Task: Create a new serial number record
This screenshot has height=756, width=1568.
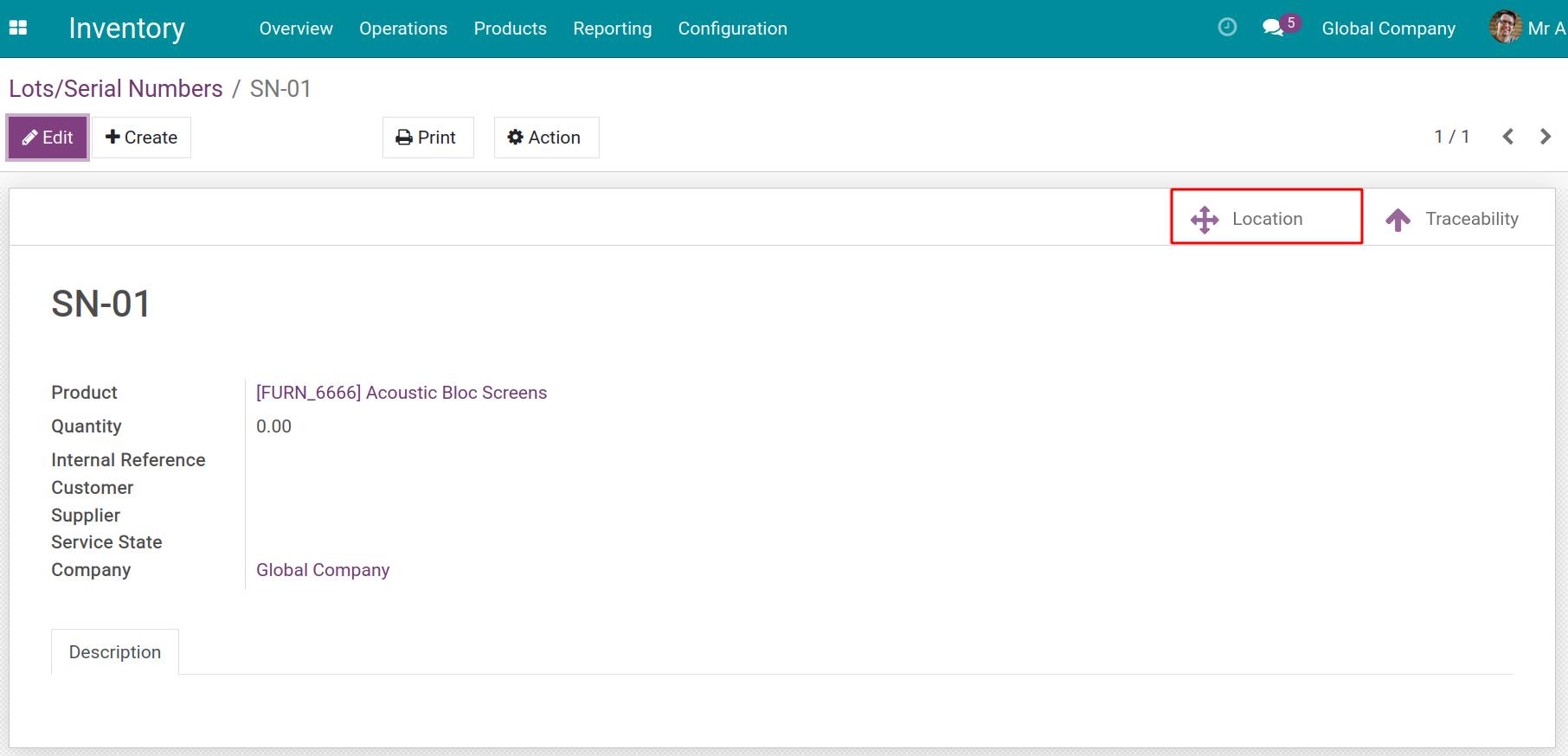Action: 142,138
